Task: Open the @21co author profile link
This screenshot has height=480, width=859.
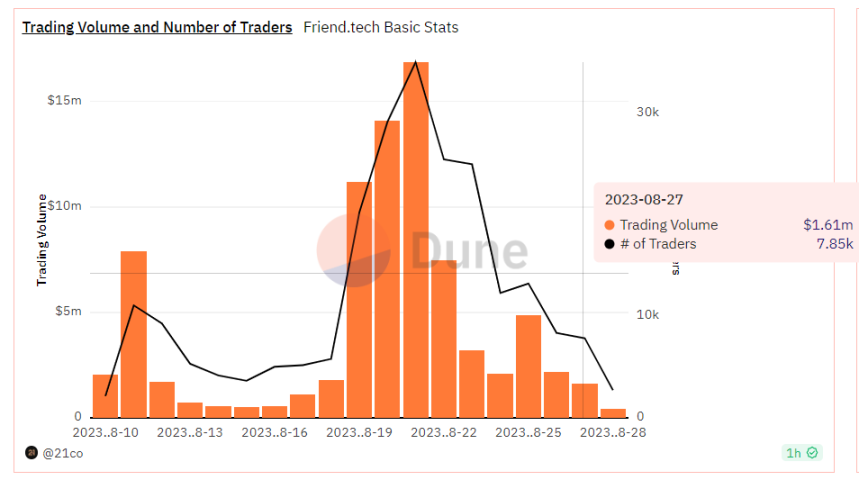Action: point(63,453)
